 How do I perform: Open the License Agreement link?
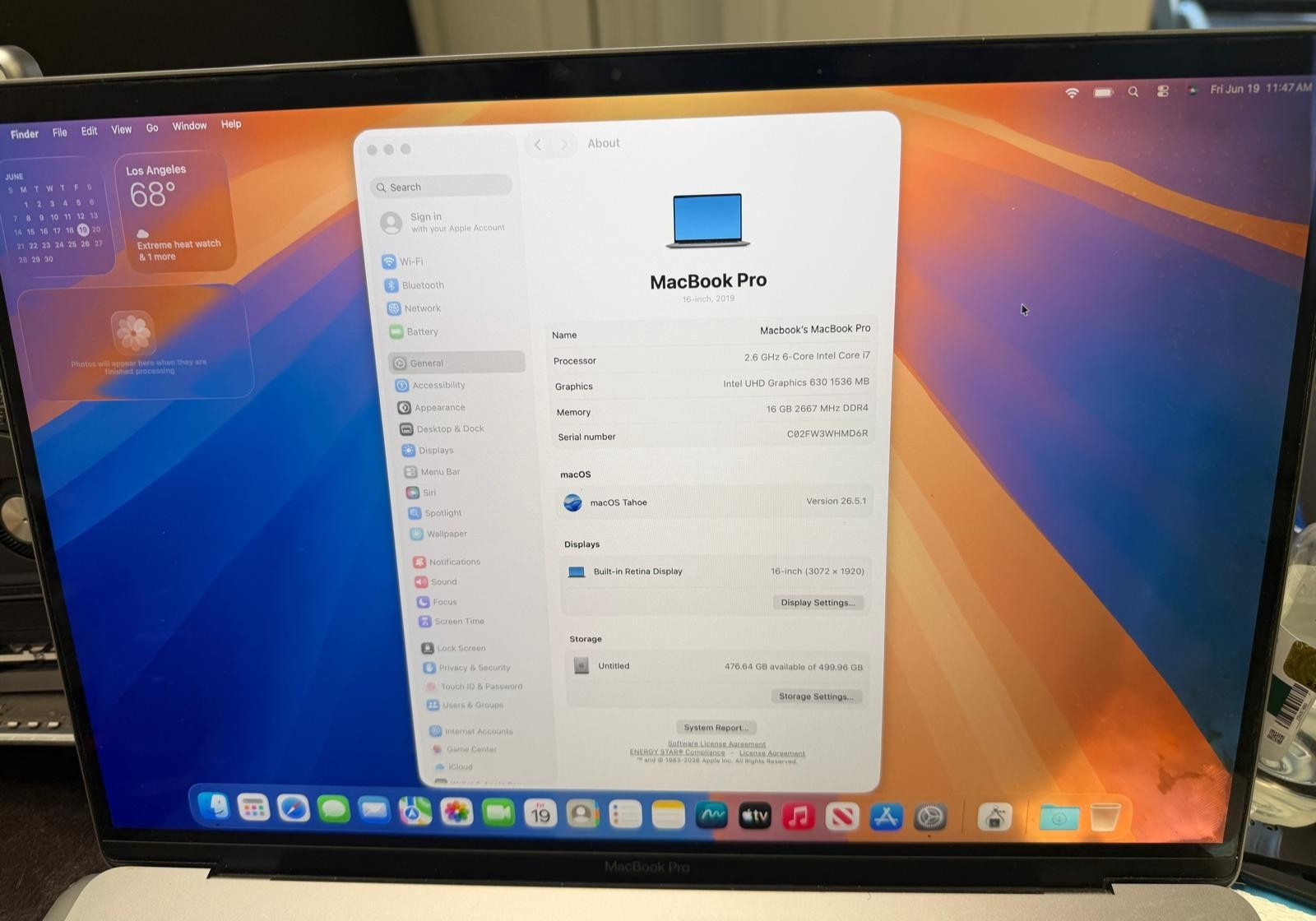click(772, 753)
